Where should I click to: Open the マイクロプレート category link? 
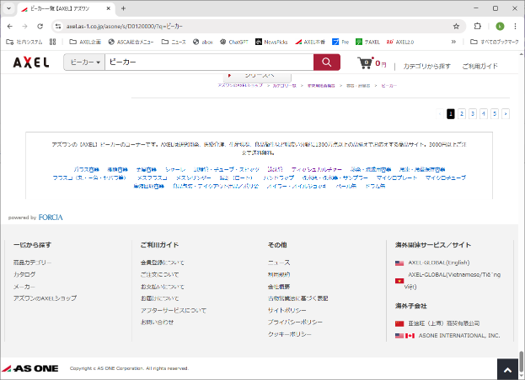[x=397, y=178]
